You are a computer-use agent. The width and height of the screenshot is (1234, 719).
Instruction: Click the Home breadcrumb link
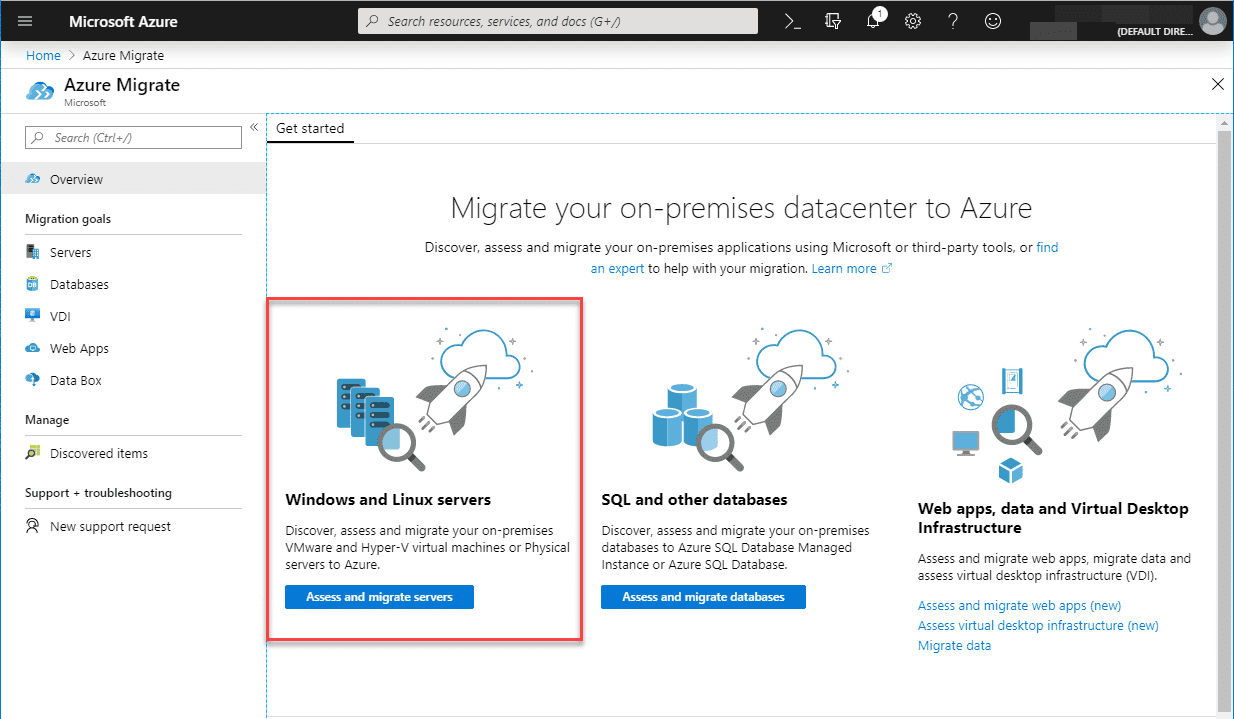pos(43,55)
